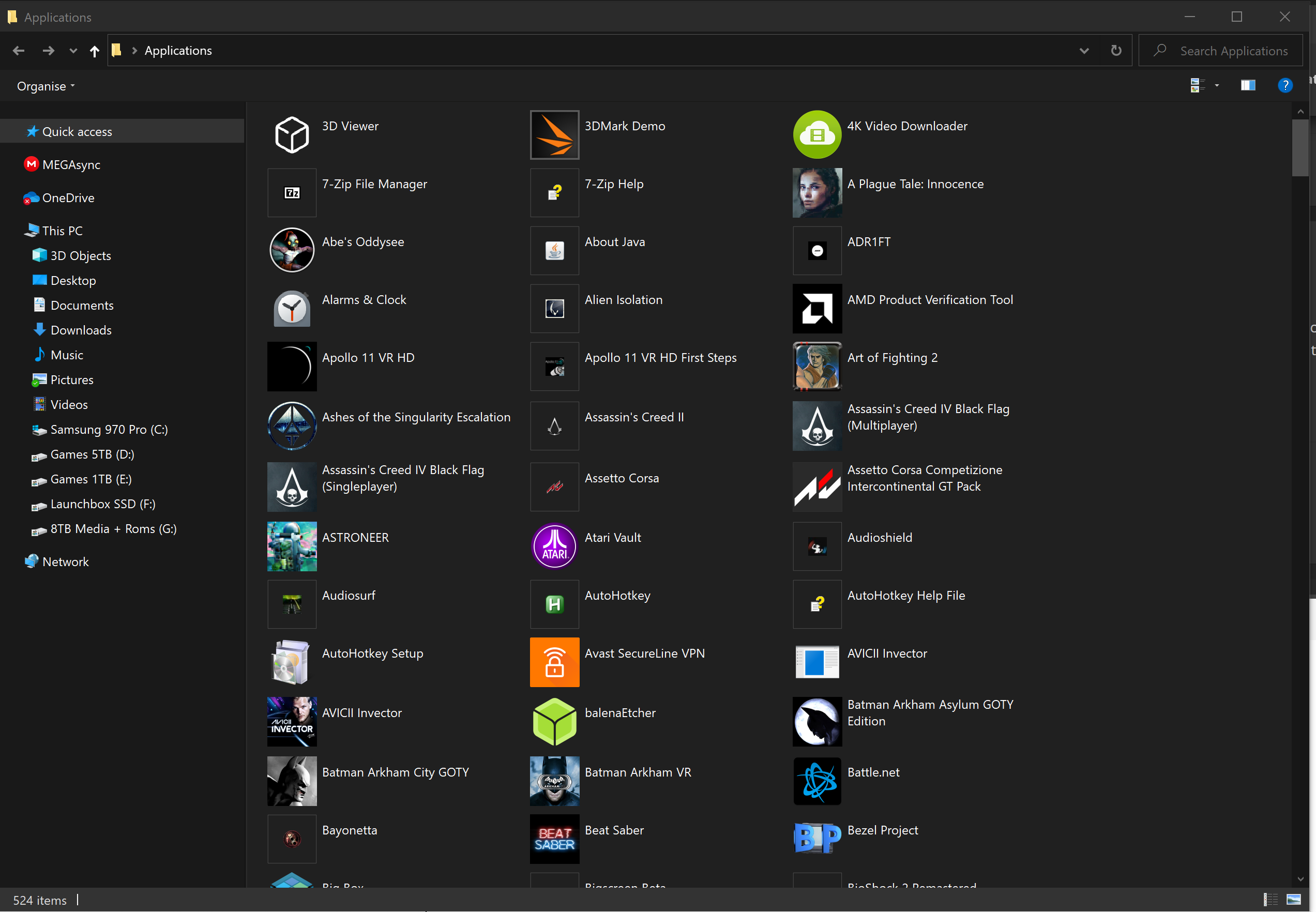Viewport: 1316px width, 912px height.
Task: Open the 3DMark Demo icon
Action: point(554,135)
